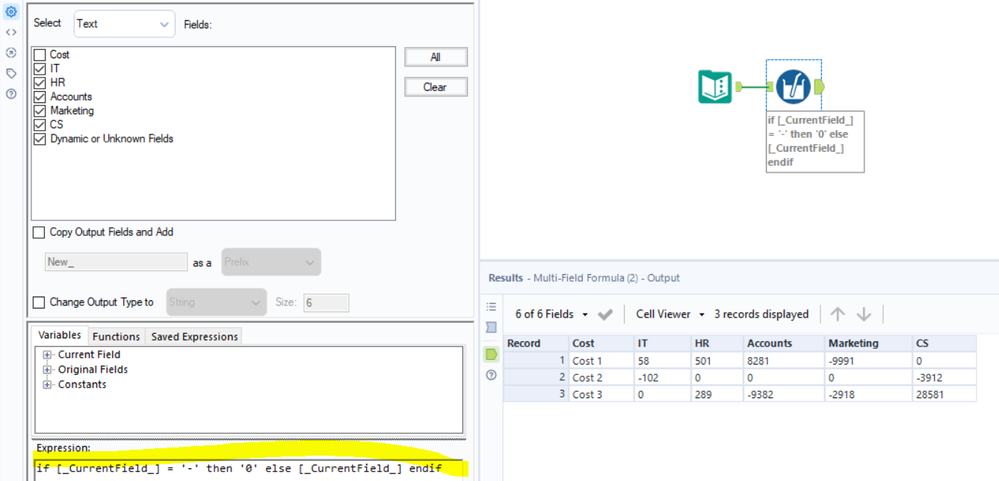Open the help question mark icon in configuration sidebar
999x481 pixels.
pyautogui.click(x=11, y=94)
